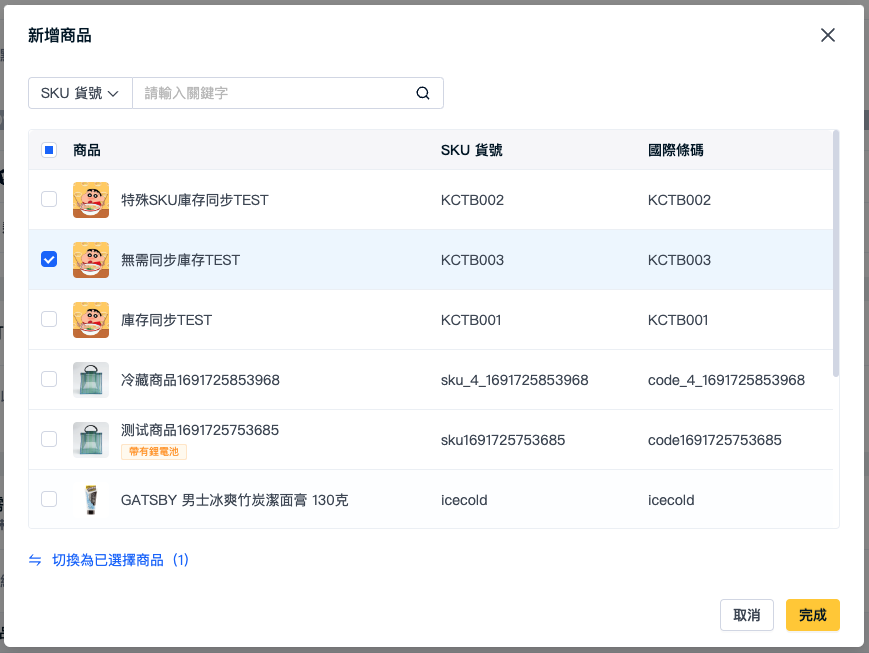
Task: Switch to 切換為已選擇商品 (1) view
Action: coord(120,560)
